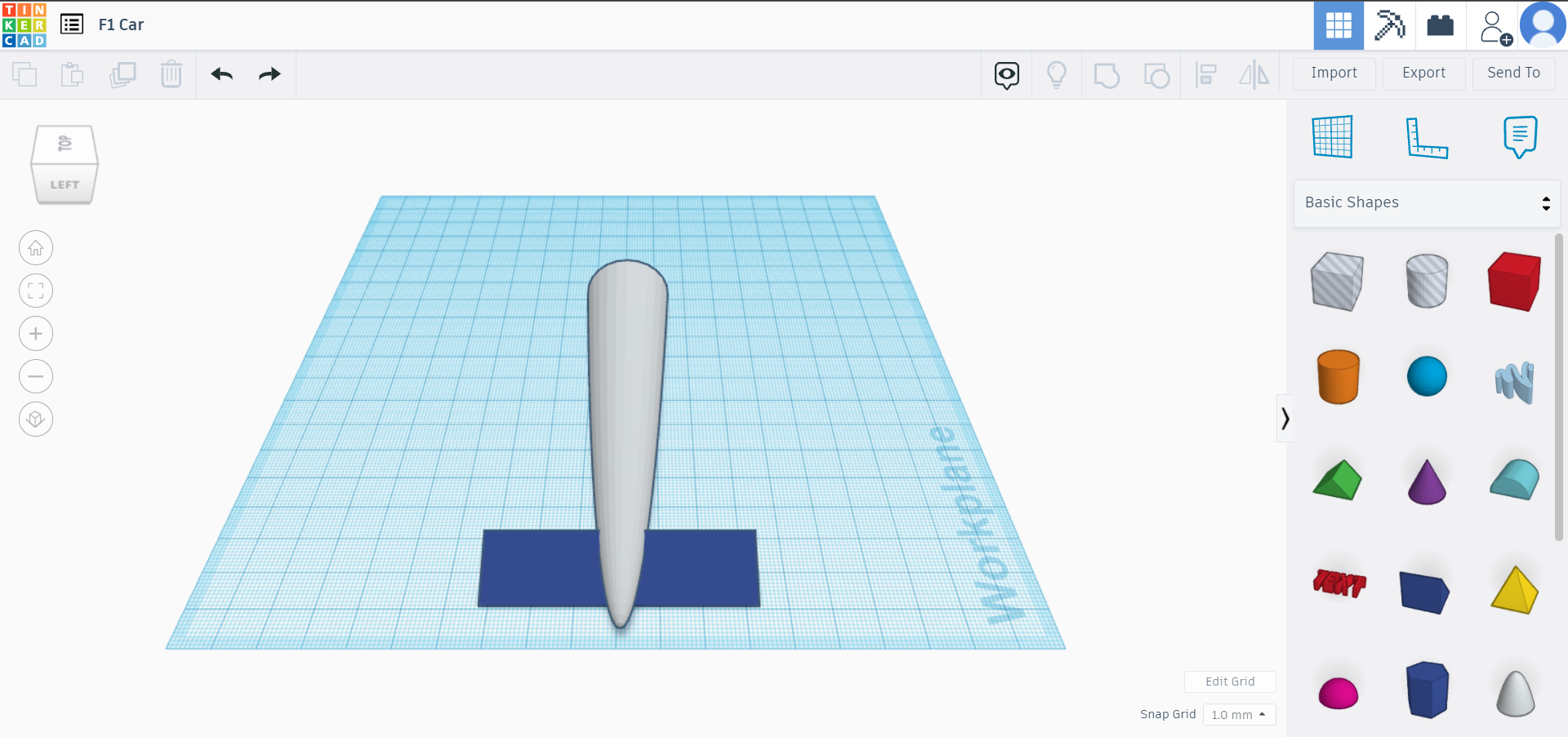Select the Workplane tool

(1333, 136)
